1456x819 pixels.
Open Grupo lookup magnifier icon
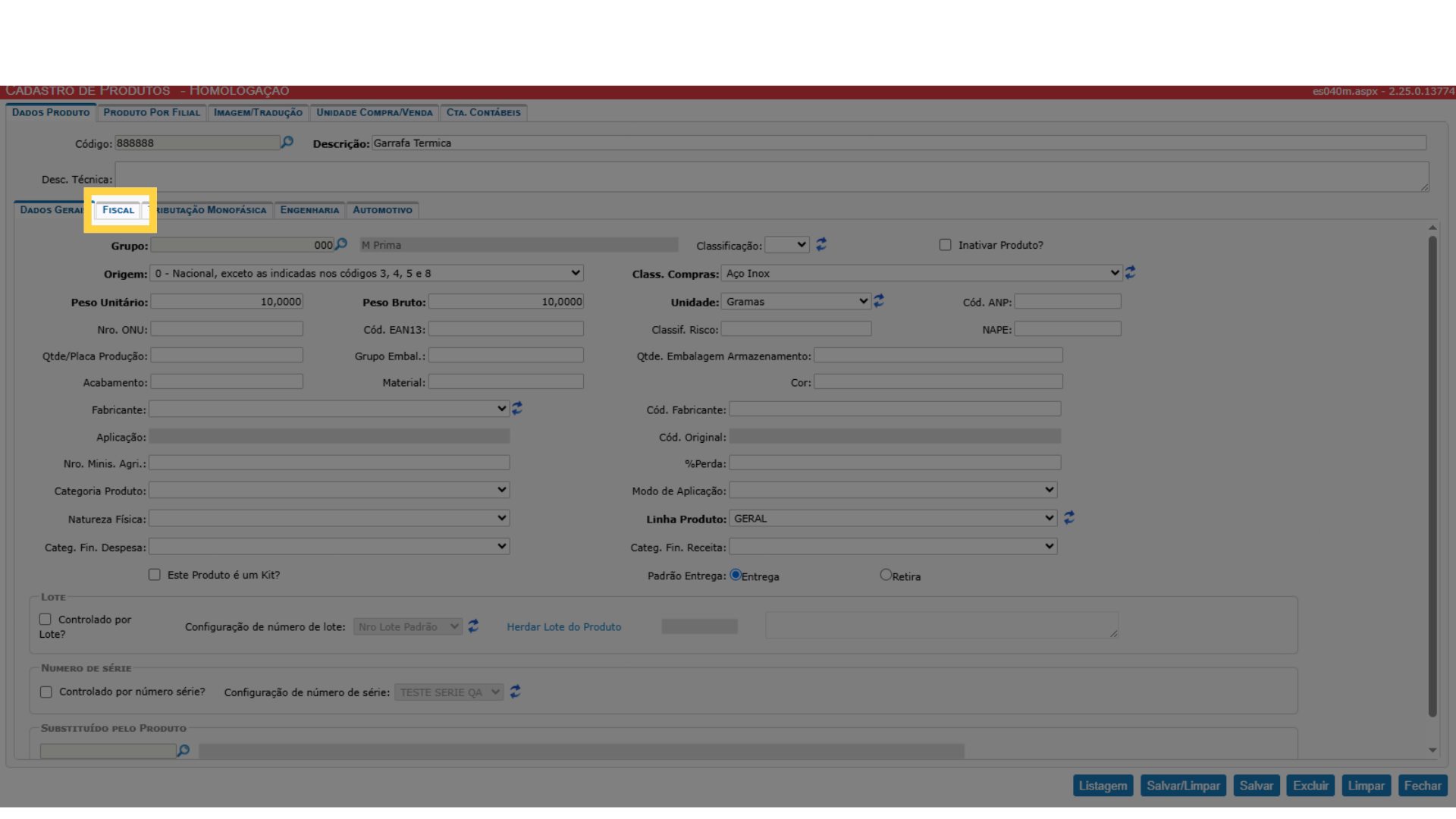341,244
